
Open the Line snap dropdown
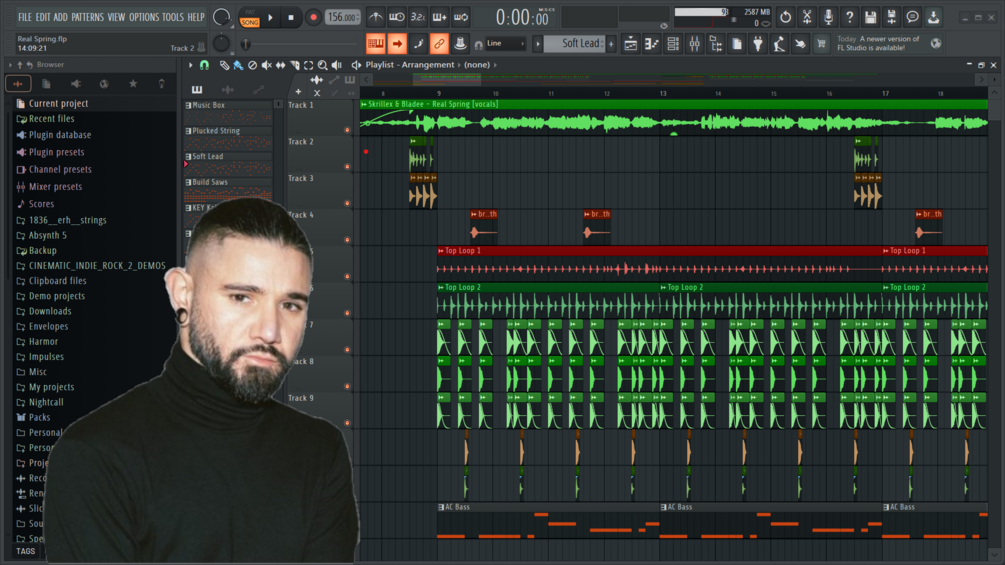505,44
